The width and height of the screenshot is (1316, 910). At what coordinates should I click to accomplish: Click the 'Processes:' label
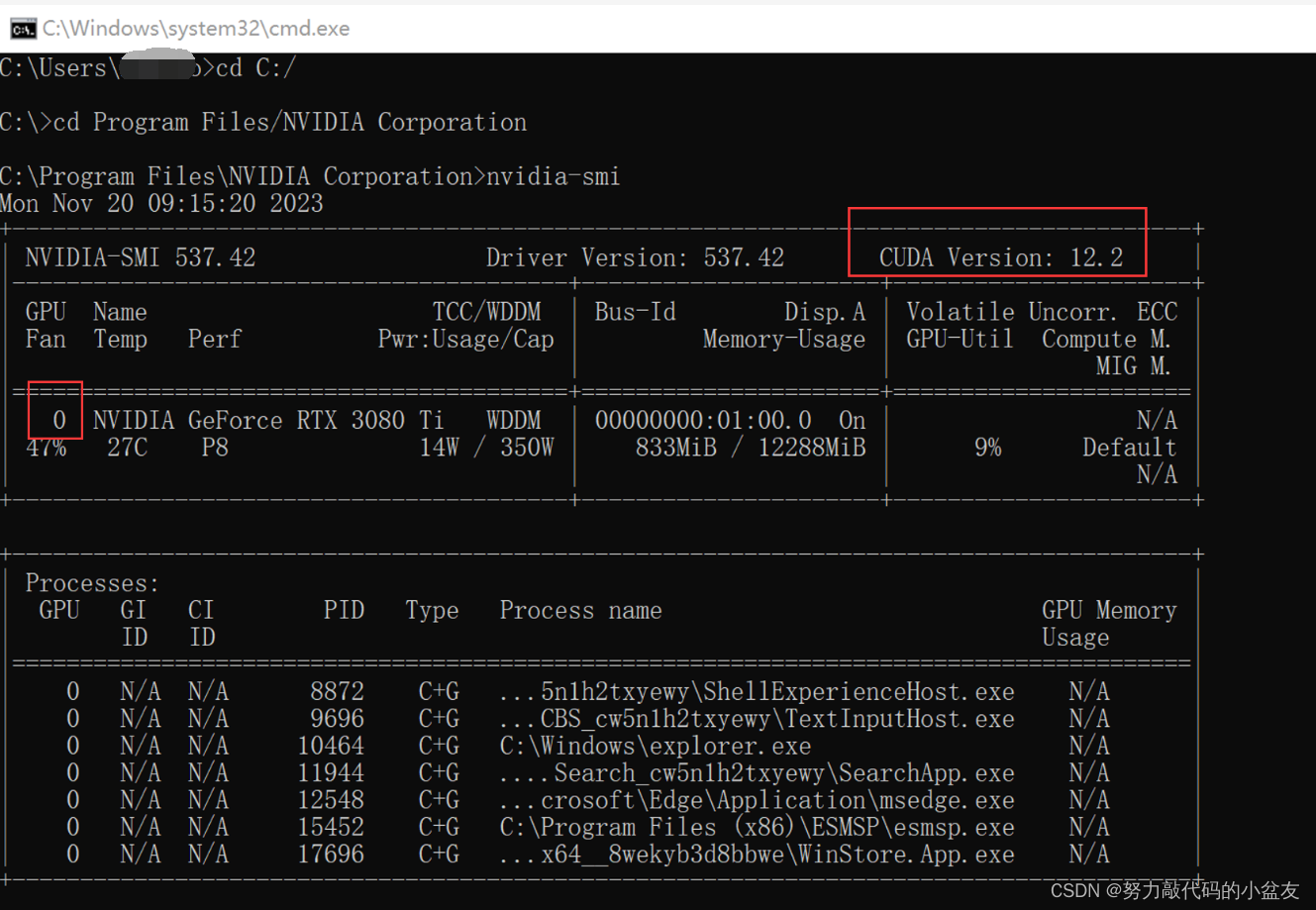[92, 583]
